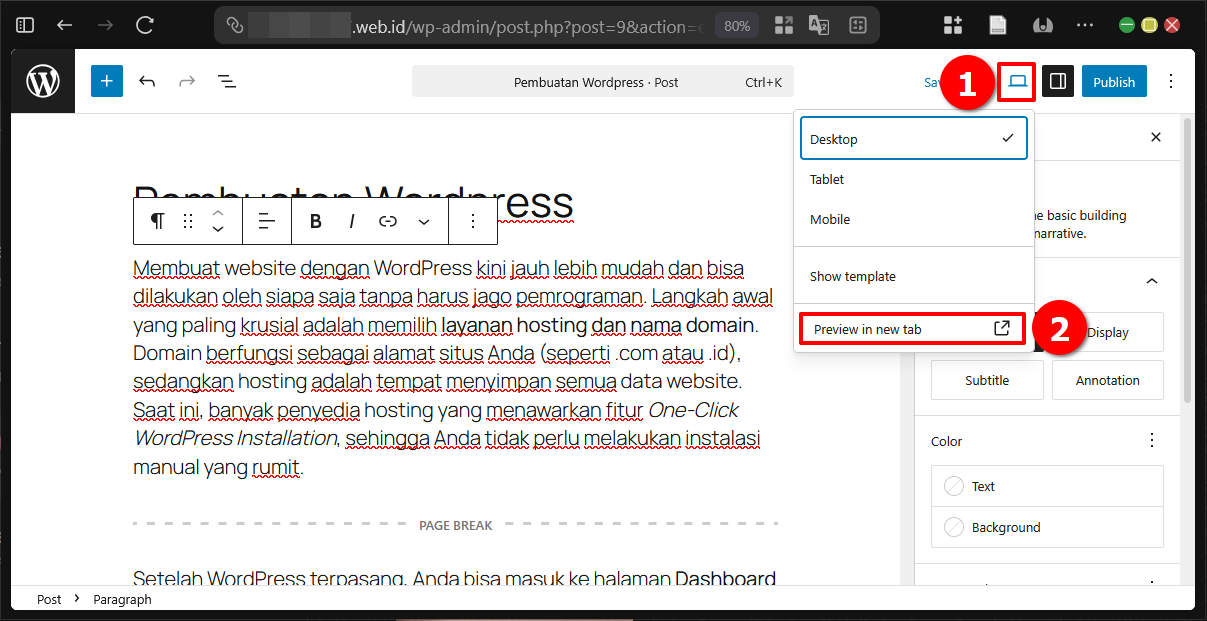Toggle bold formatting in the block toolbar
Viewport: 1207px width, 621px height.
[315, 221]
